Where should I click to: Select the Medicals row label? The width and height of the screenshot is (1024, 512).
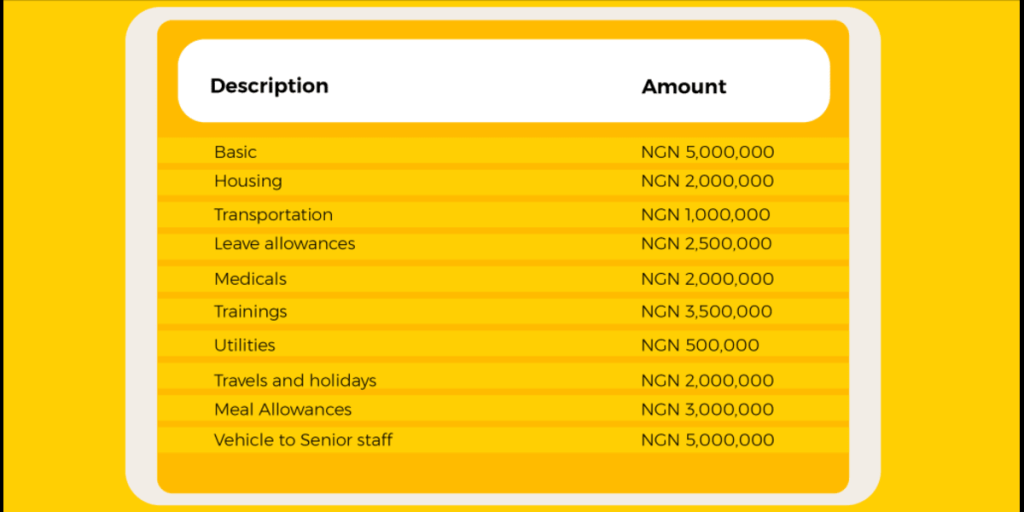(x=250, y=279)
